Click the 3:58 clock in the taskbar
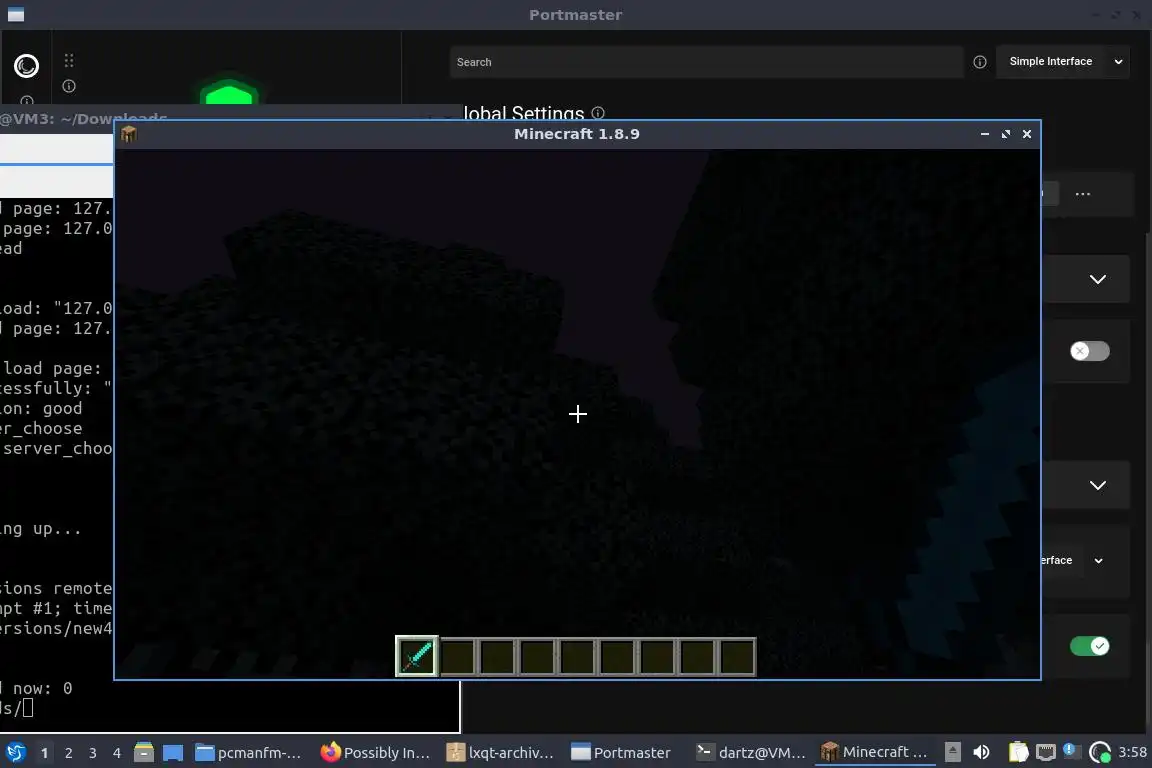The image size is (1152, 768). [1132, 752]
